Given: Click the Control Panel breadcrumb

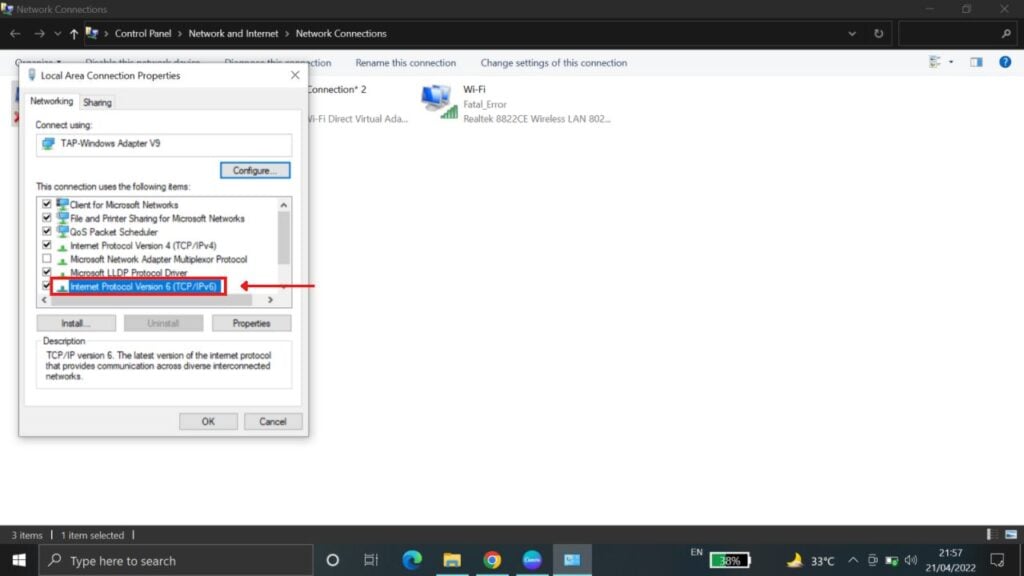Looking at the screenshot, I should [142, 33].
